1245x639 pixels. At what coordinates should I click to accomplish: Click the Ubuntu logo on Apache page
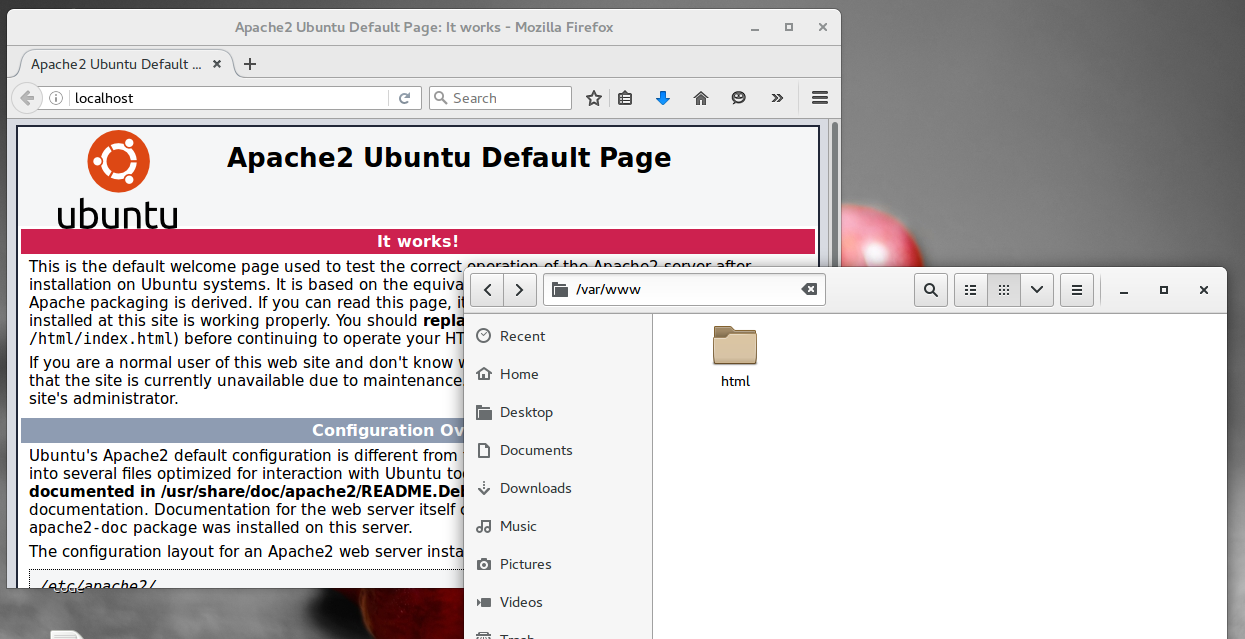pos(118,180)
